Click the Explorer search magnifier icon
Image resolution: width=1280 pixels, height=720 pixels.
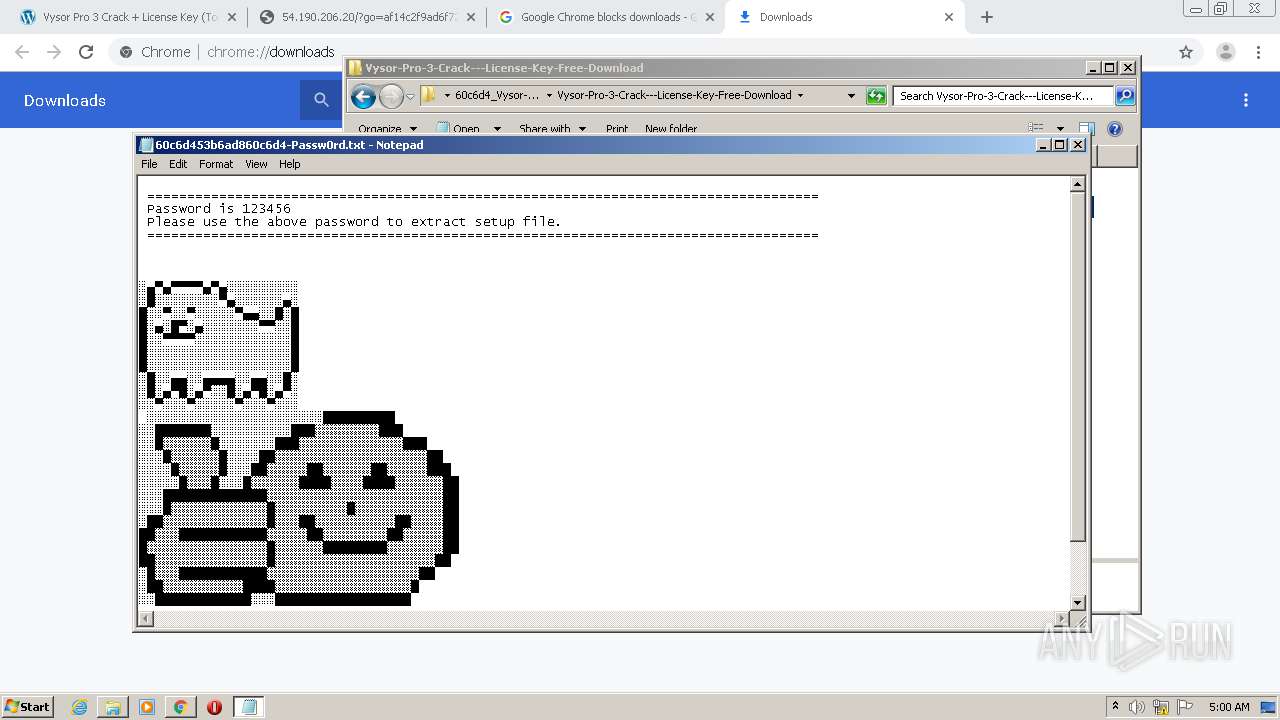tap(1125, 96)
